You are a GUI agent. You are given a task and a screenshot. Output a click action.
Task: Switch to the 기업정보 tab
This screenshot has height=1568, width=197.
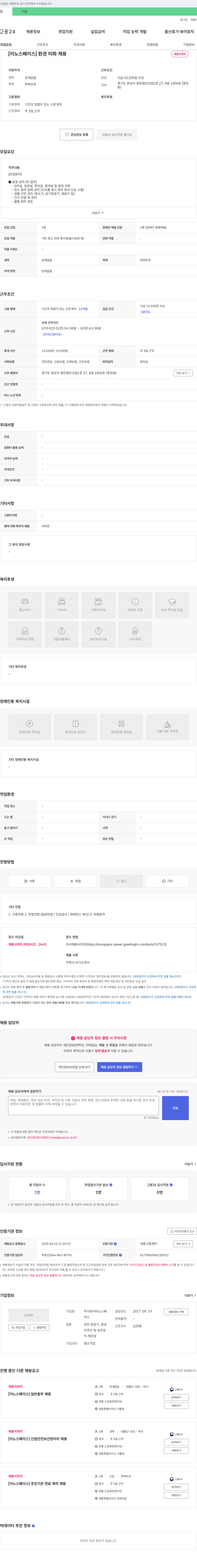(x=189, y=44)
